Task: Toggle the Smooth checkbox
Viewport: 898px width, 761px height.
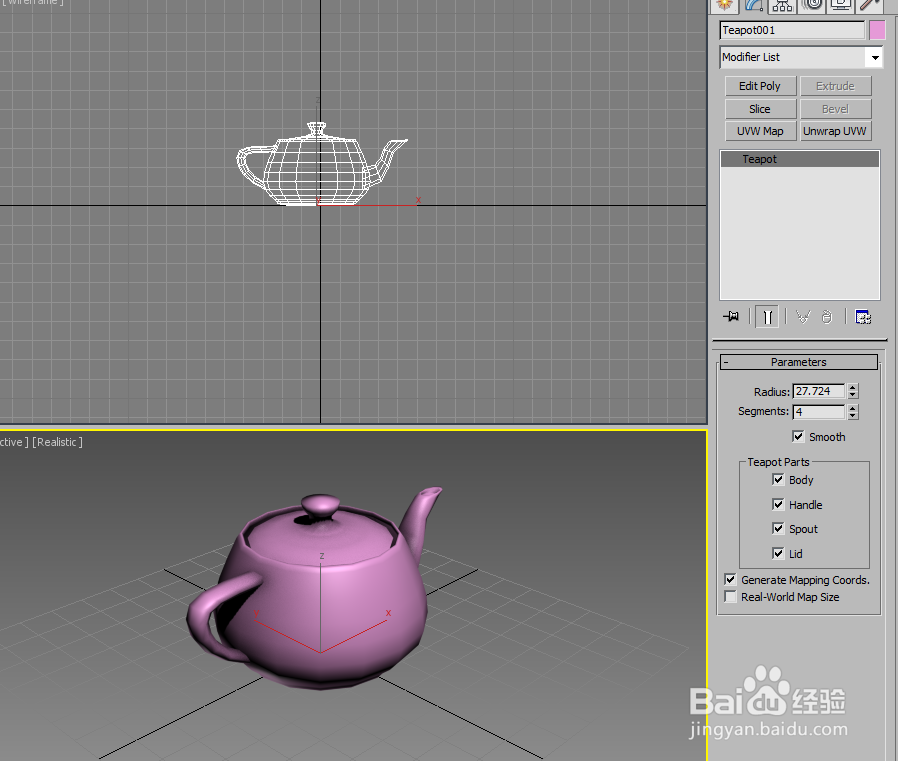Action: [x=798, y=436]
